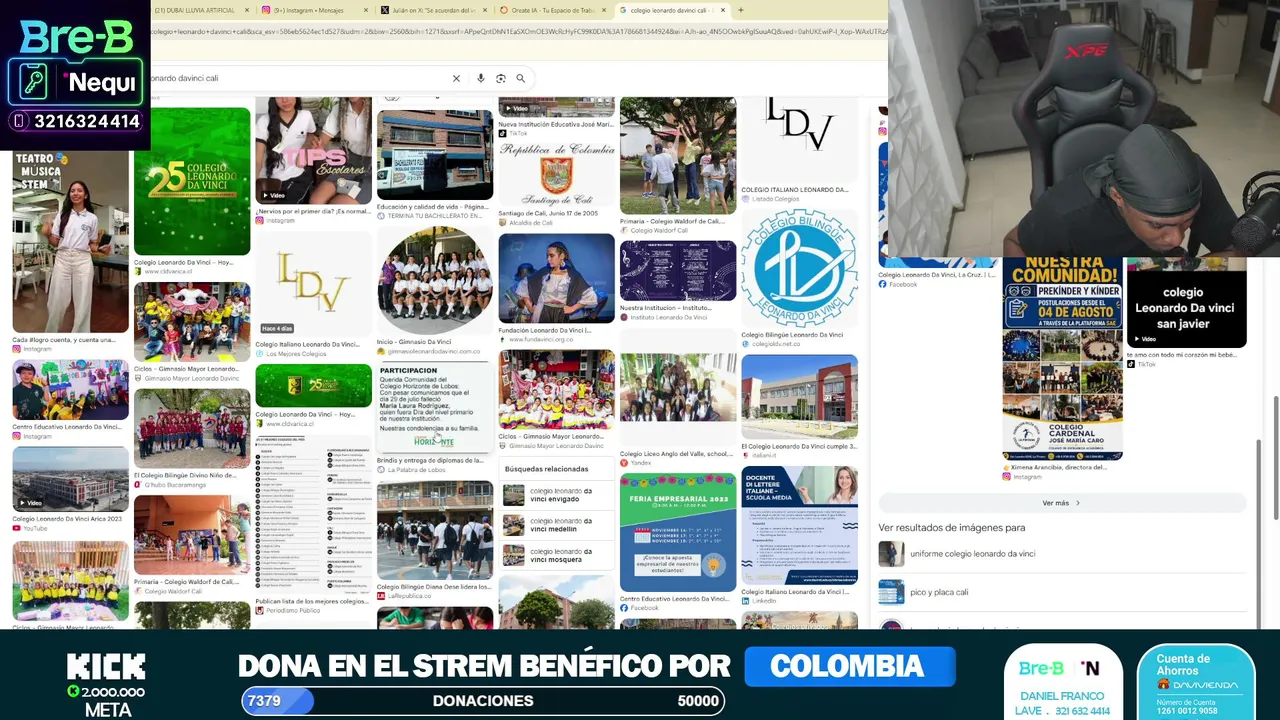
Task: Open the blue Colegio Bilingüe round logo image
Action: tap(799, 269)
